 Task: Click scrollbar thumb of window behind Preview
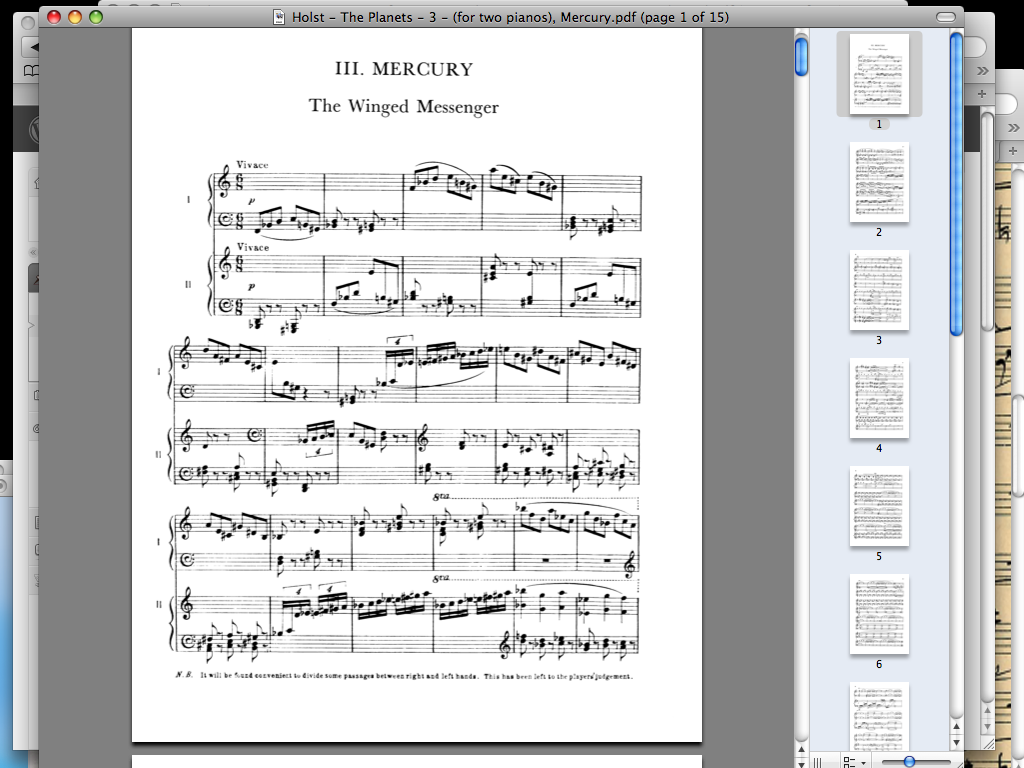pyautogui.click(x=987, y=222)
